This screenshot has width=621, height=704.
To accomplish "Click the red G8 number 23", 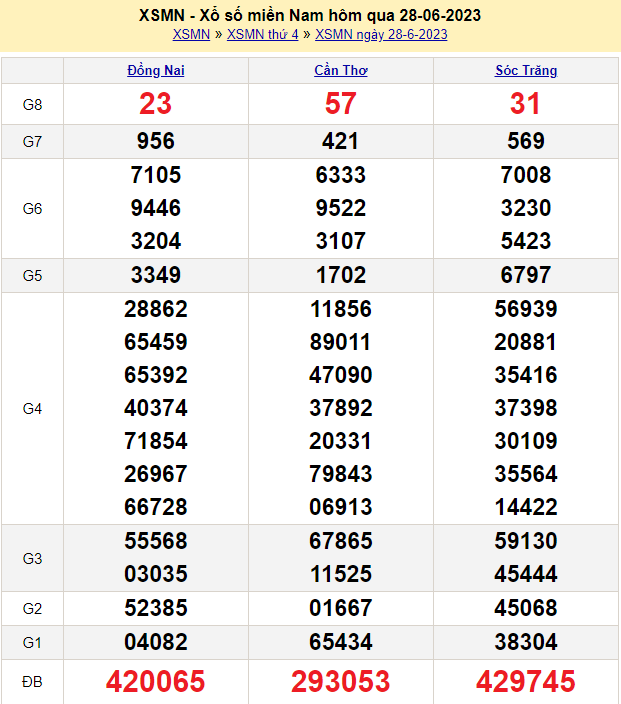I will click(x=156, y=104).
